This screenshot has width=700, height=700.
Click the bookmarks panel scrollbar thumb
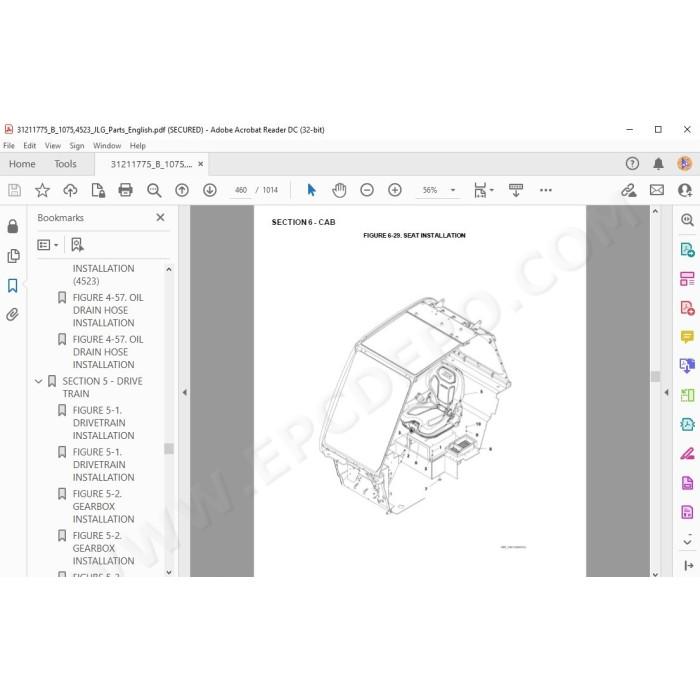click(169, 448)
